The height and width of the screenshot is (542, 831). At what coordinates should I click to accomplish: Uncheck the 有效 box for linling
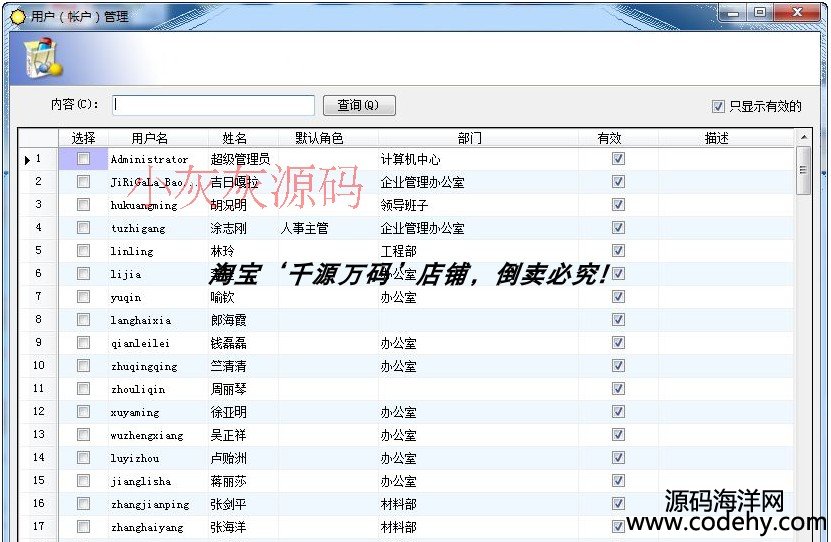click(618, 251)
